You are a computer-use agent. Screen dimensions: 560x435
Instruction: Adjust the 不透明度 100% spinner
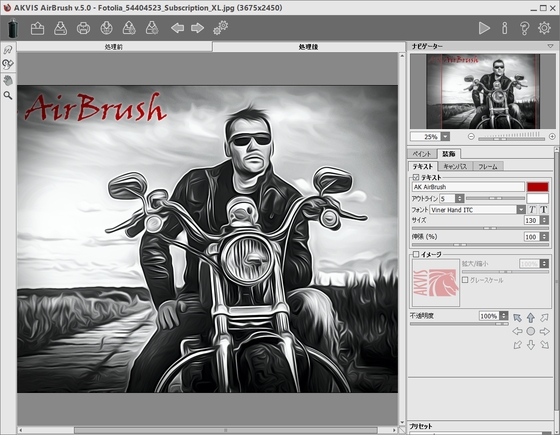[x=504, y=316]
